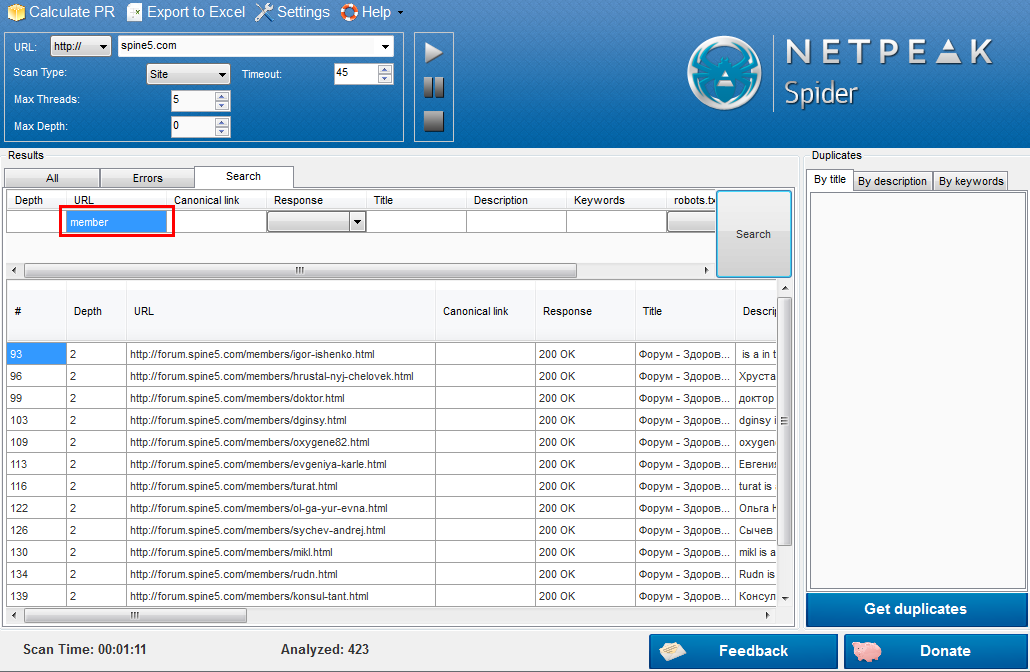Click inside the URL filter field containing member
Viewport: 1030px width, 672px height.
pyautogui.click(x=116, y=222)
